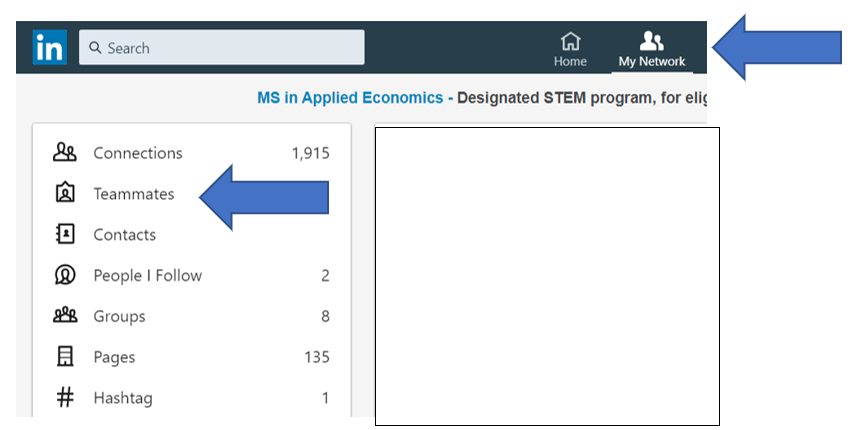View the Pages count of 135
The height and width of the screenshot is (430, 852).
pos(317,357)
